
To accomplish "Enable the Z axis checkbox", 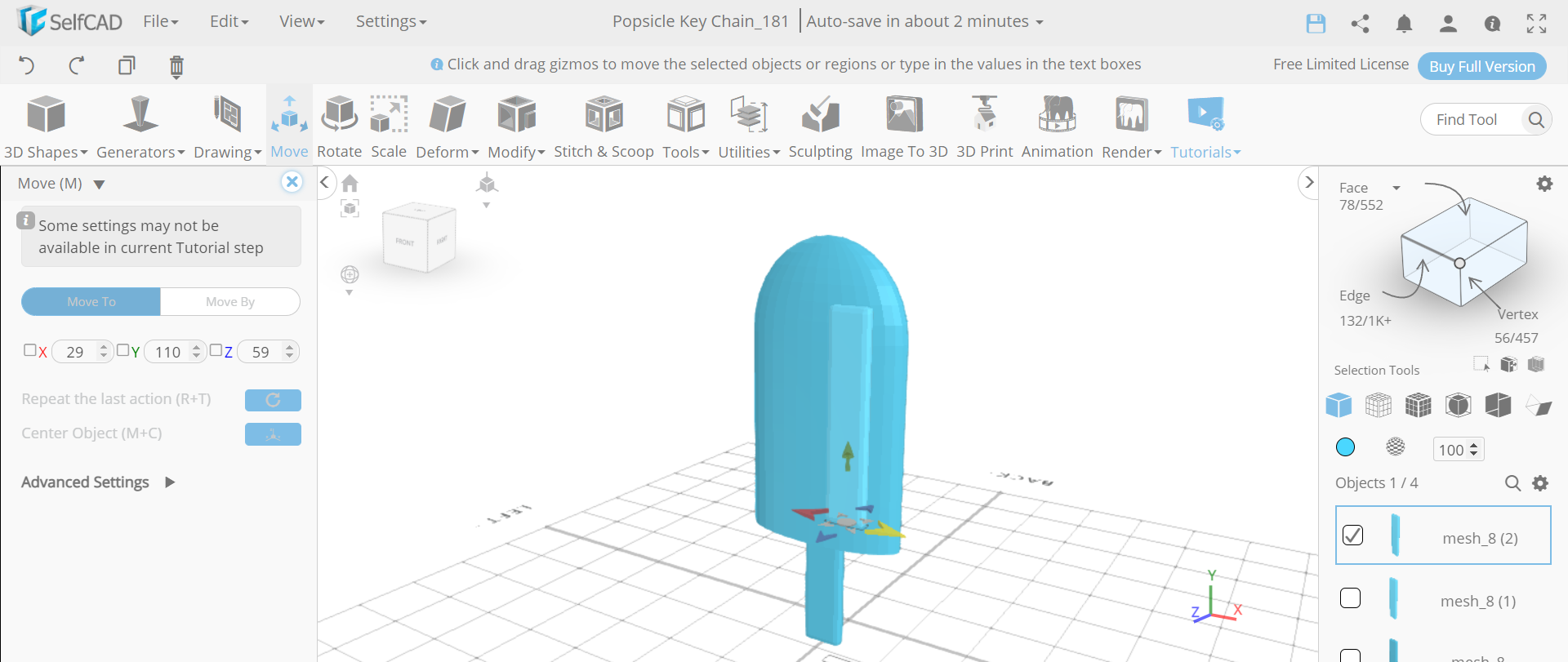I will coord(216,350).
